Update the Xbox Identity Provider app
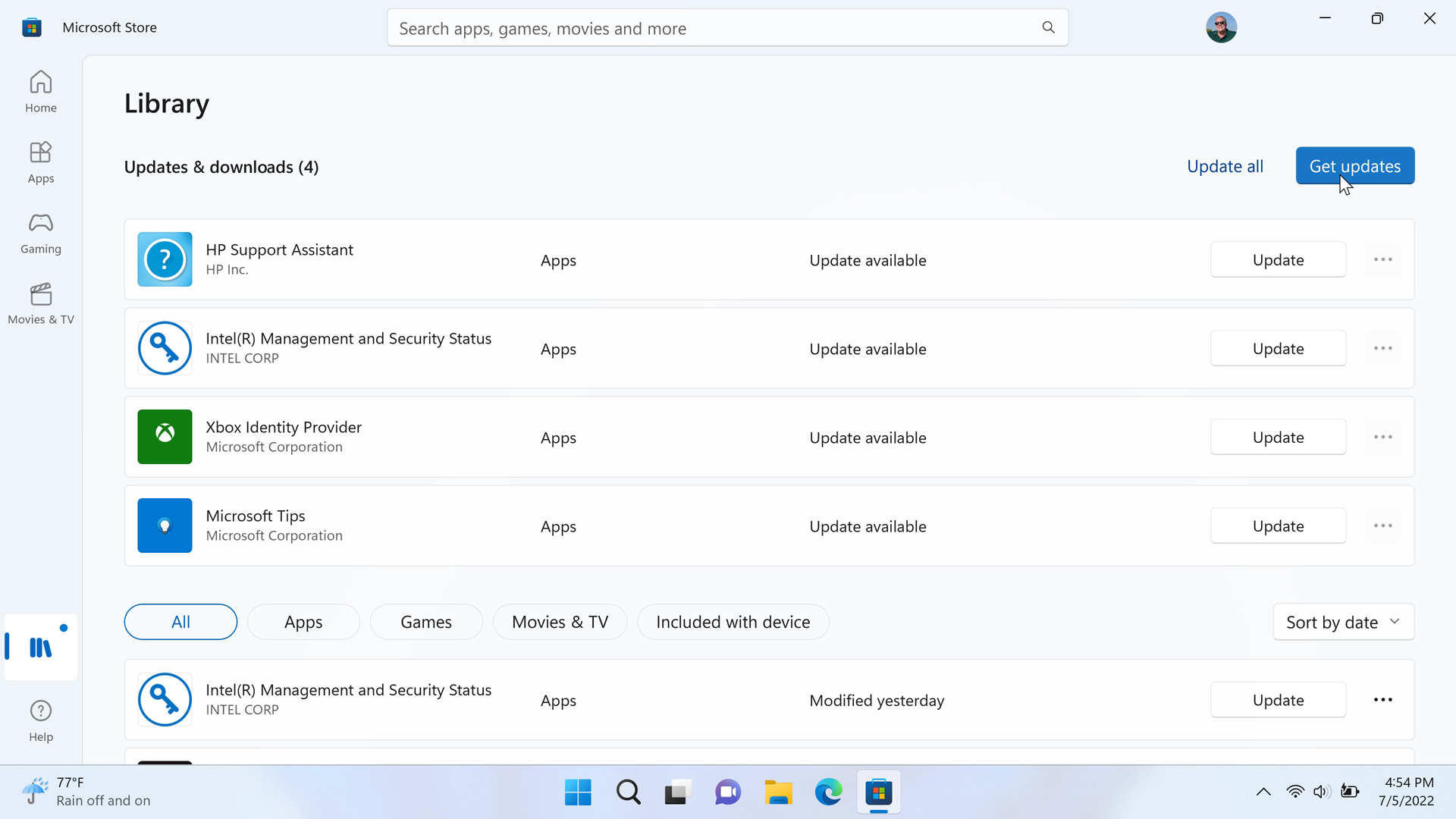The height and width of the screenshot is (819, 1456). coord(1278,437)
